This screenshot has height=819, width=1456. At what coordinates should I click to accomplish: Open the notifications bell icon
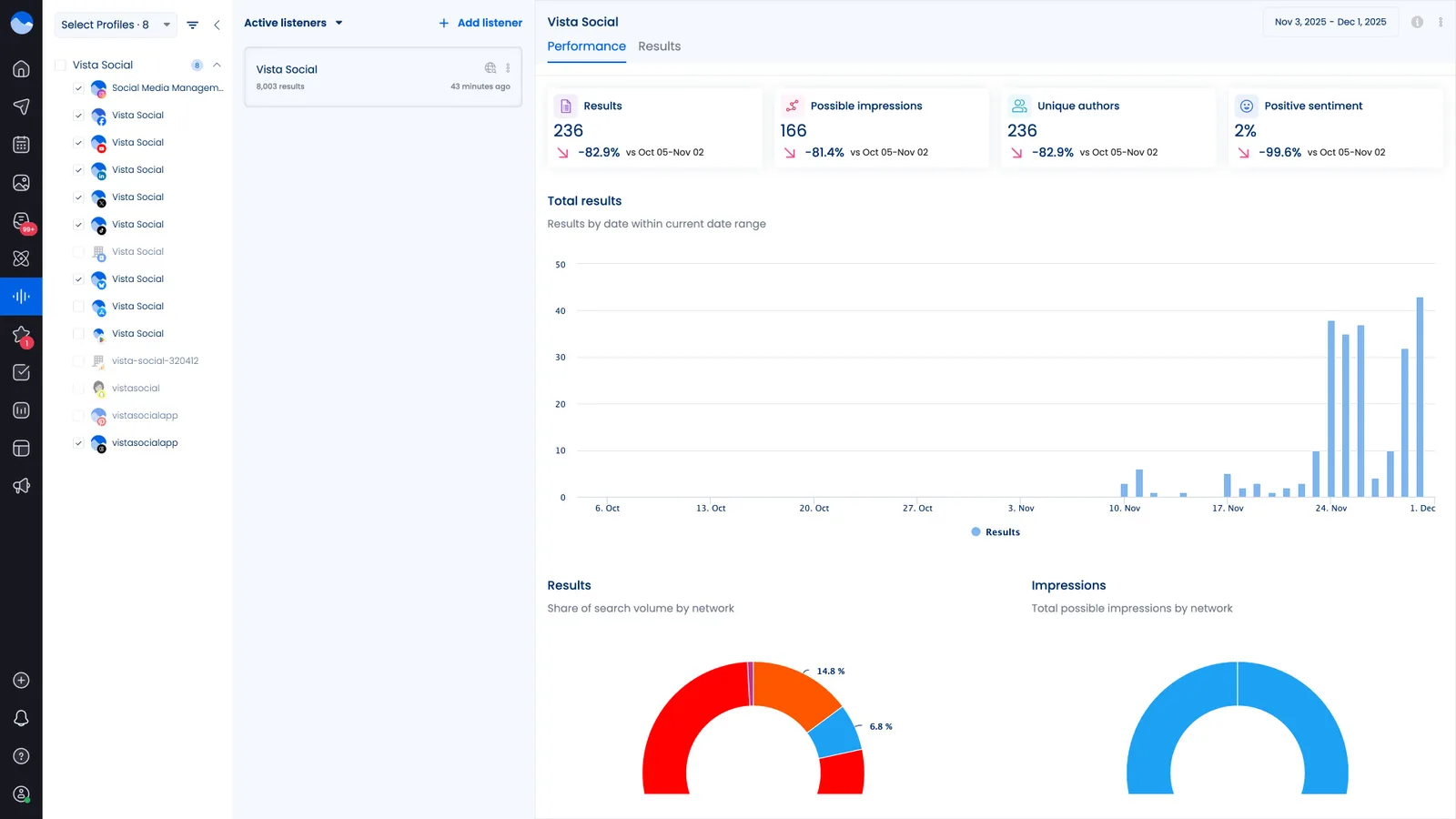click(x=21, y=717)
